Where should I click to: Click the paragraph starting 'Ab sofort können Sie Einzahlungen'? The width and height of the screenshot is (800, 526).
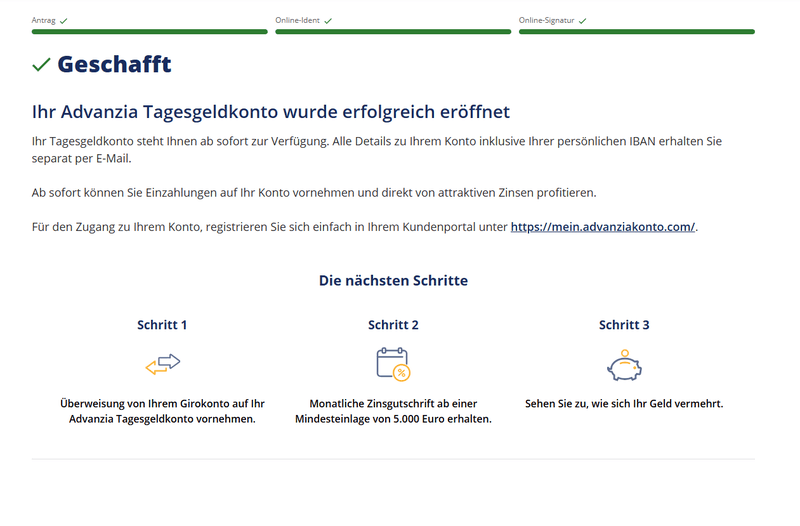(314, 193)
